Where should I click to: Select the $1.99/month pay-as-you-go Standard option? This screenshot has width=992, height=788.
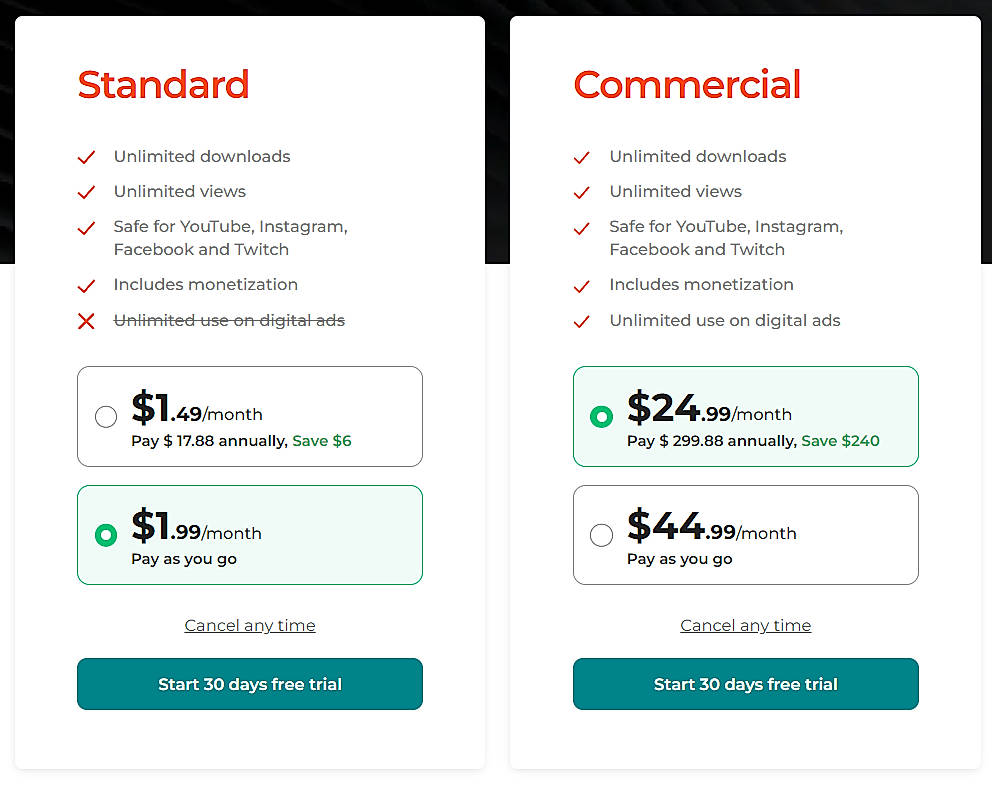[106, 535]
